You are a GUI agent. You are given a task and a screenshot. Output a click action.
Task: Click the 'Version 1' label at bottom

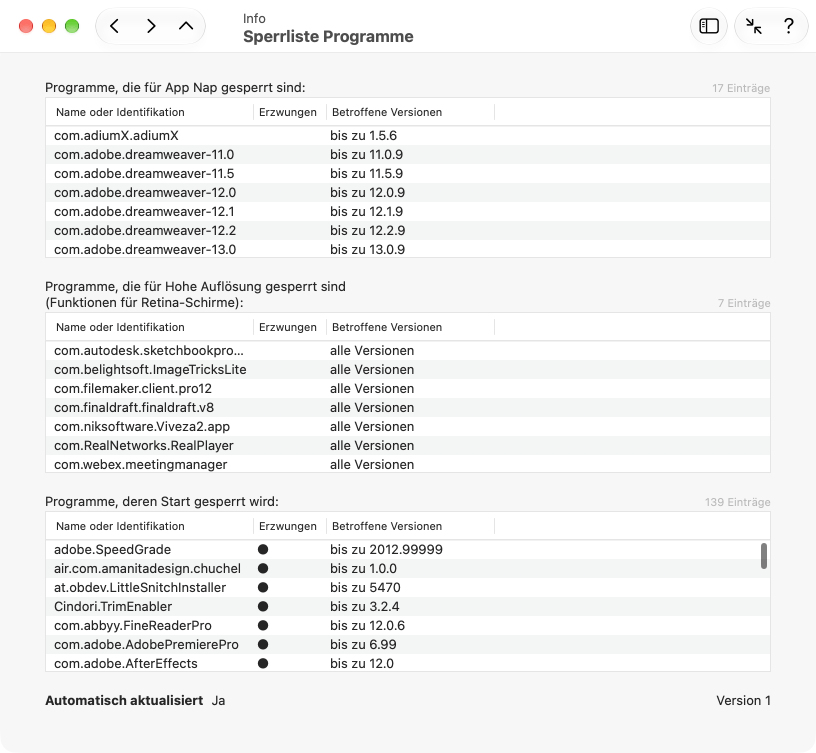click(743, 700)
